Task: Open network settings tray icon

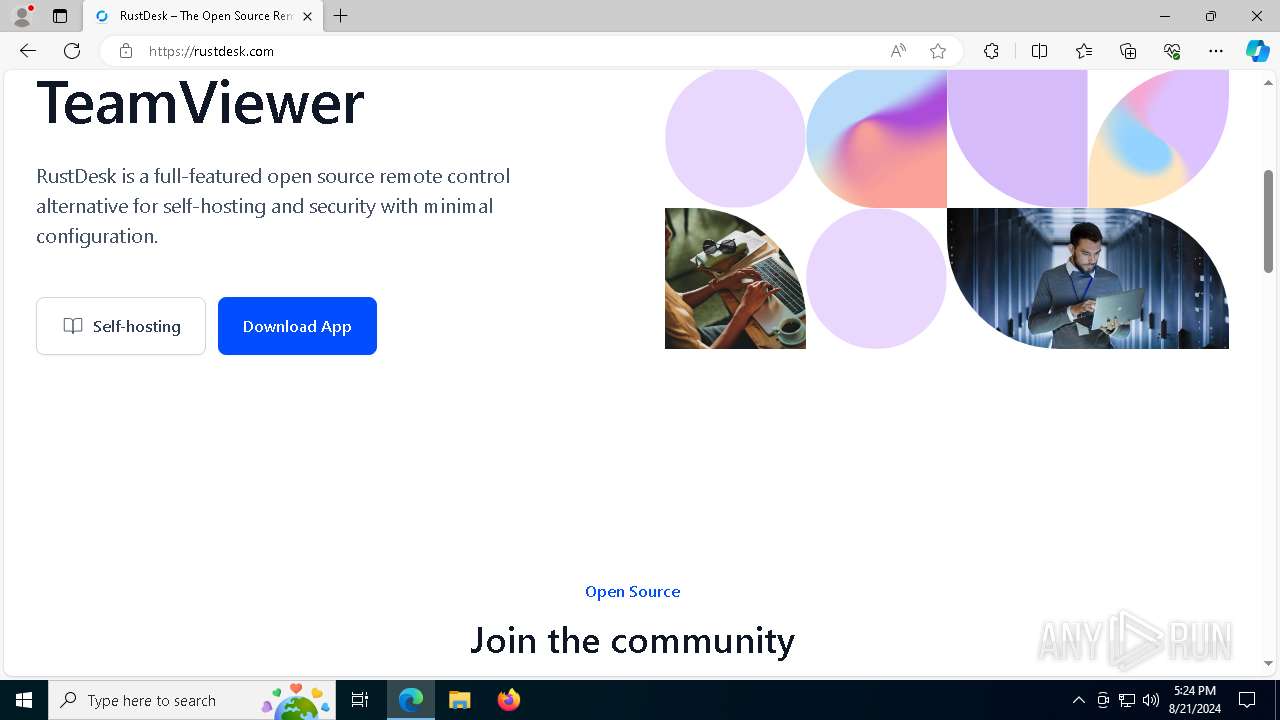Action: (x=1127, y=700)
